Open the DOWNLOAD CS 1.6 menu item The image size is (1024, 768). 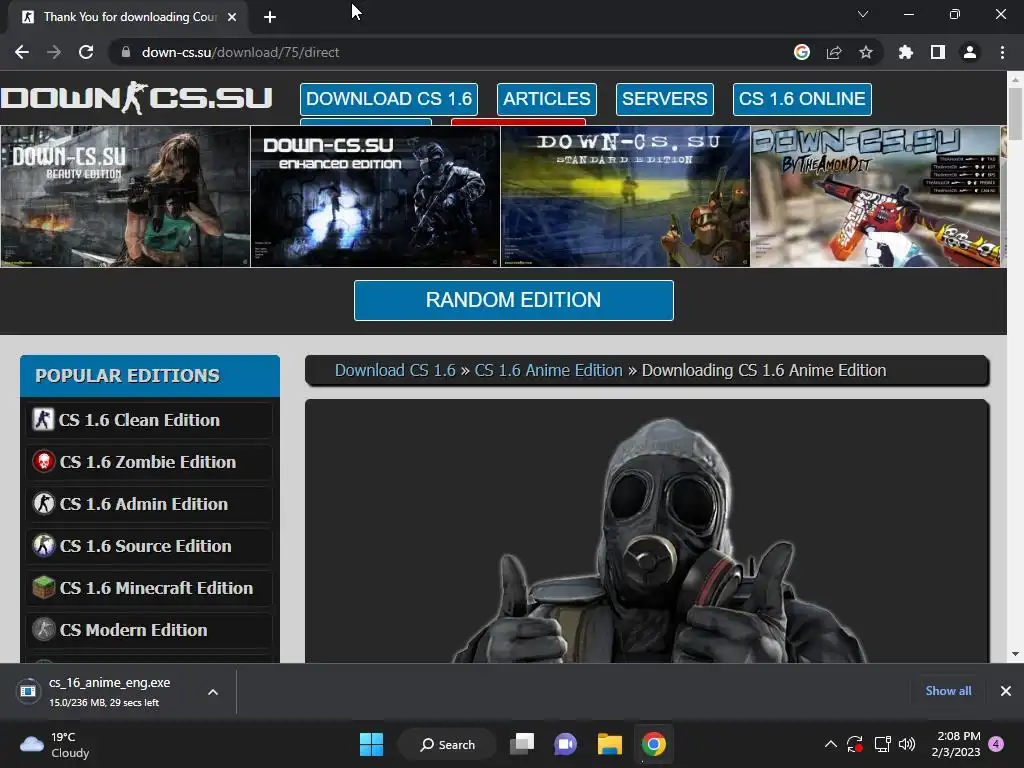pyautogui.click(x=389, y=99)
